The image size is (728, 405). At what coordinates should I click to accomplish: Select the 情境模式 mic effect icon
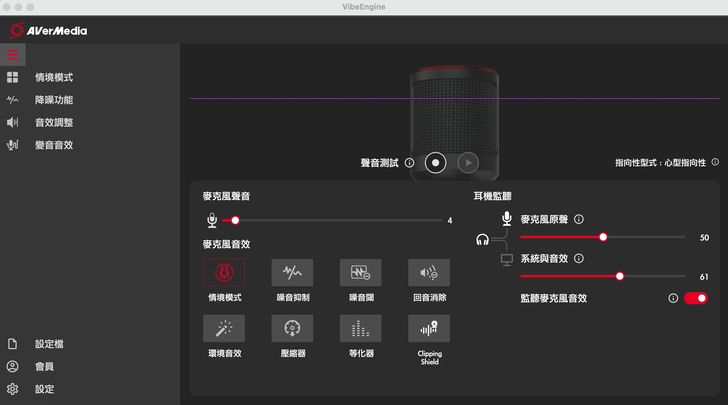coord(224,272)
